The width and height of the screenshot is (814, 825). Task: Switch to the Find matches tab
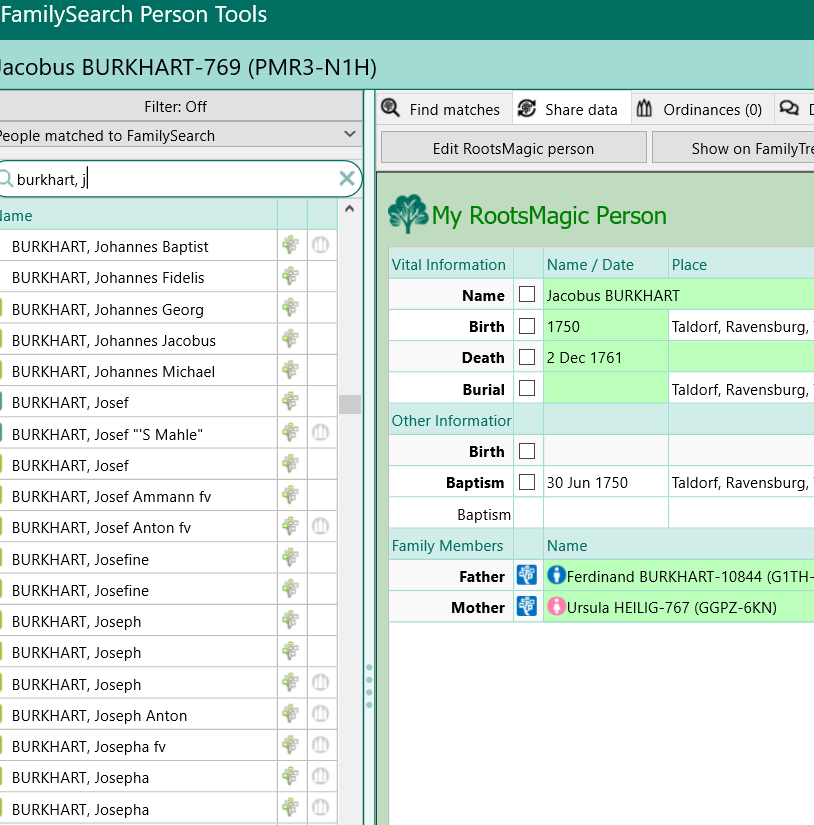pyautogui.click(x=444, y=109)
